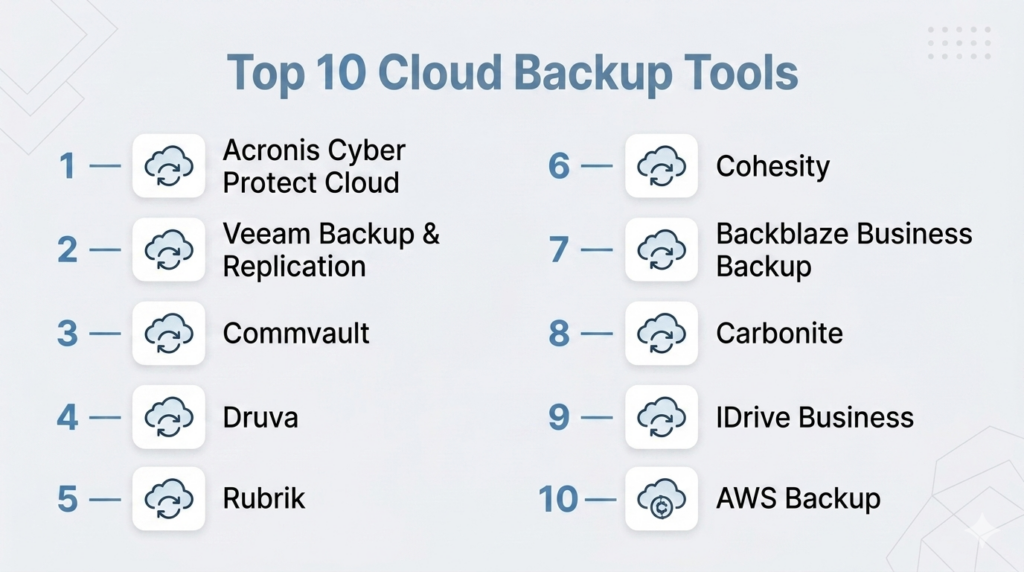Image resolution: width=1024 pixels, height=572 pixels.
Task: Select the Backblaze Business Backup cloud icon
Action: [x=661, y=249]
